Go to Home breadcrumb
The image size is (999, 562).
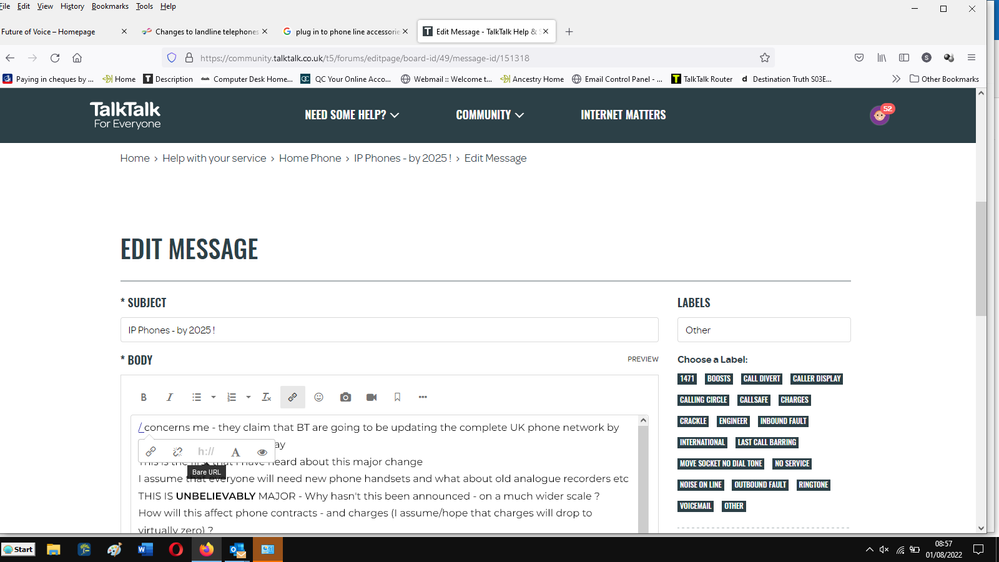[x=134, y=158]
